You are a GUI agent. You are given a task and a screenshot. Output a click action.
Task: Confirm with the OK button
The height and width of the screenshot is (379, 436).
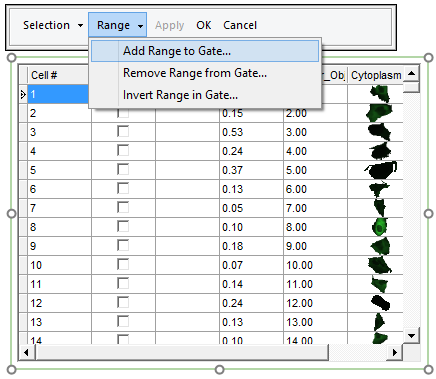click(x=203, y=25)
